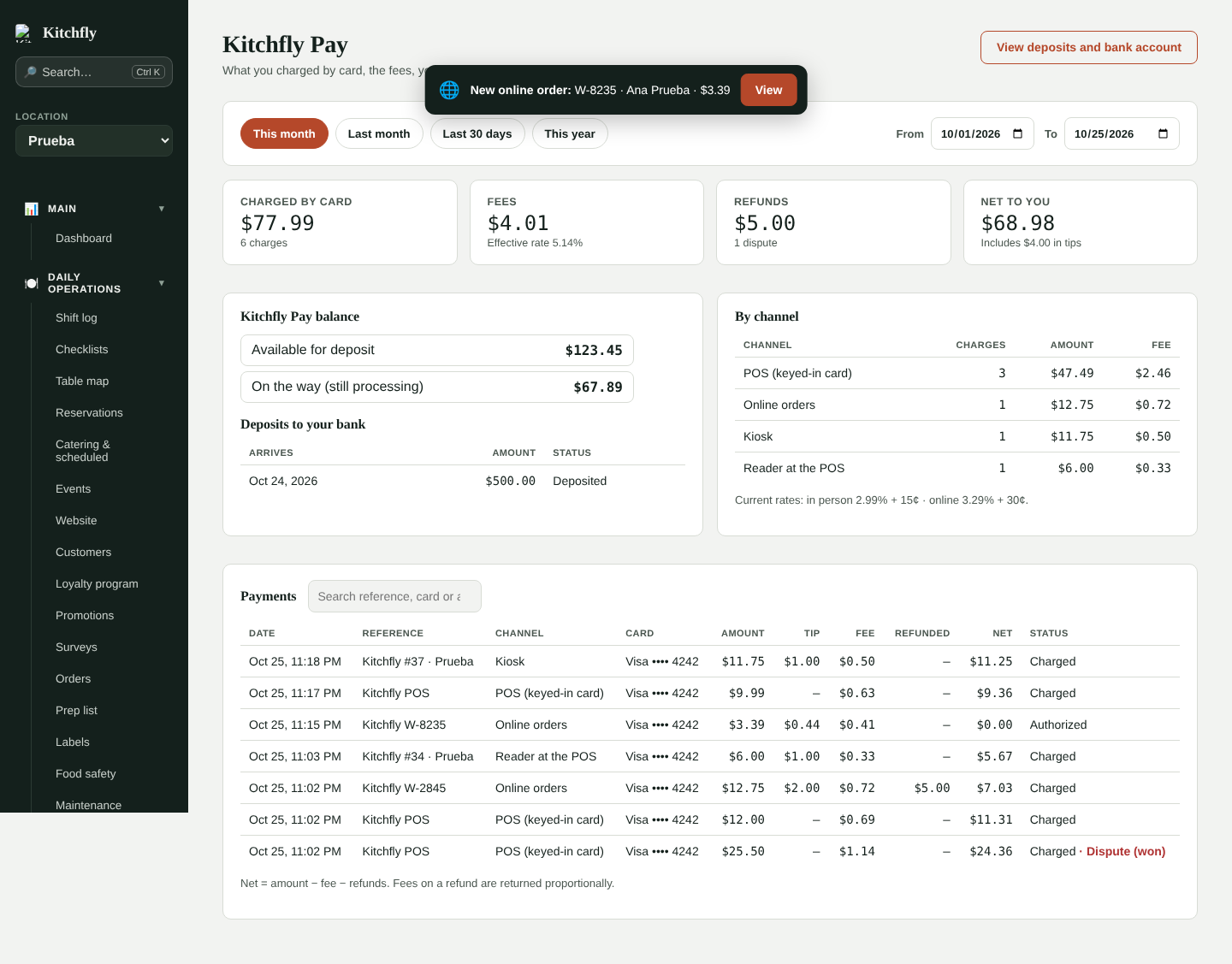1232x964 pixels.
Task: Click the On the way (still processing) row
Action: pos(437,387)
